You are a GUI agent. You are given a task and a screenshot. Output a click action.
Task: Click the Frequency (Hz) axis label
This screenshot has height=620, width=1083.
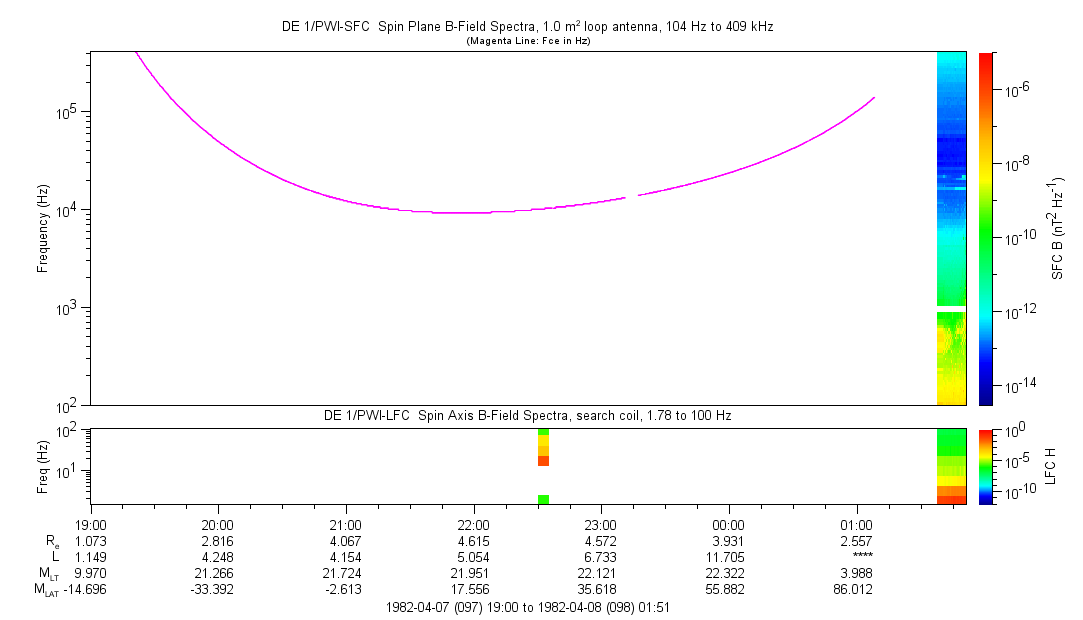click(x=43, y=229)
